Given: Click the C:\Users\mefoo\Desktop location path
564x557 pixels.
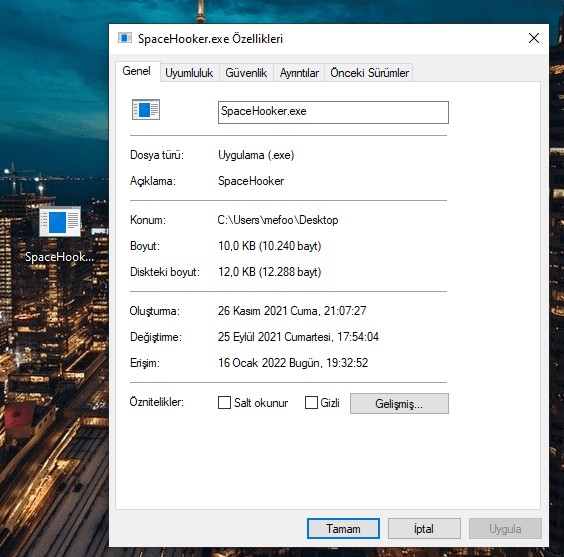Looking at the screenshot, I should [278, 220].
